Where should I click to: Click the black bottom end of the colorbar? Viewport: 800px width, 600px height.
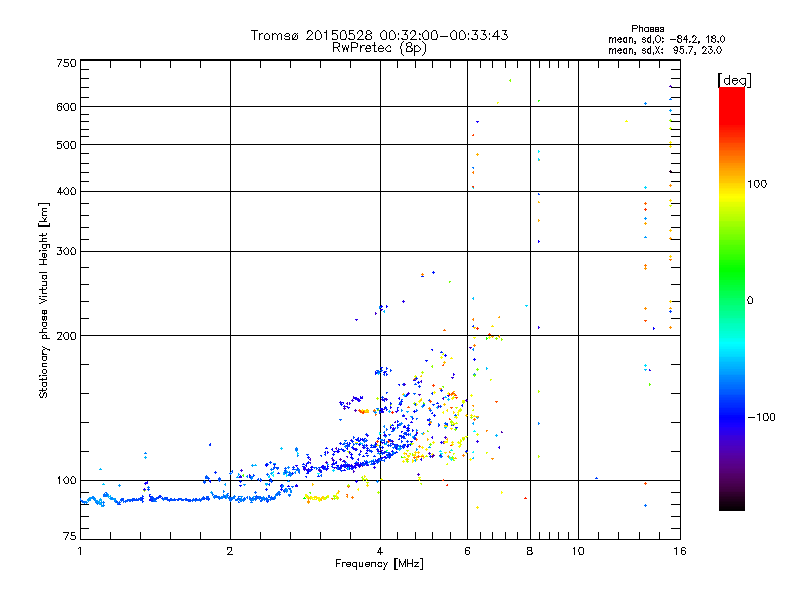732,504
